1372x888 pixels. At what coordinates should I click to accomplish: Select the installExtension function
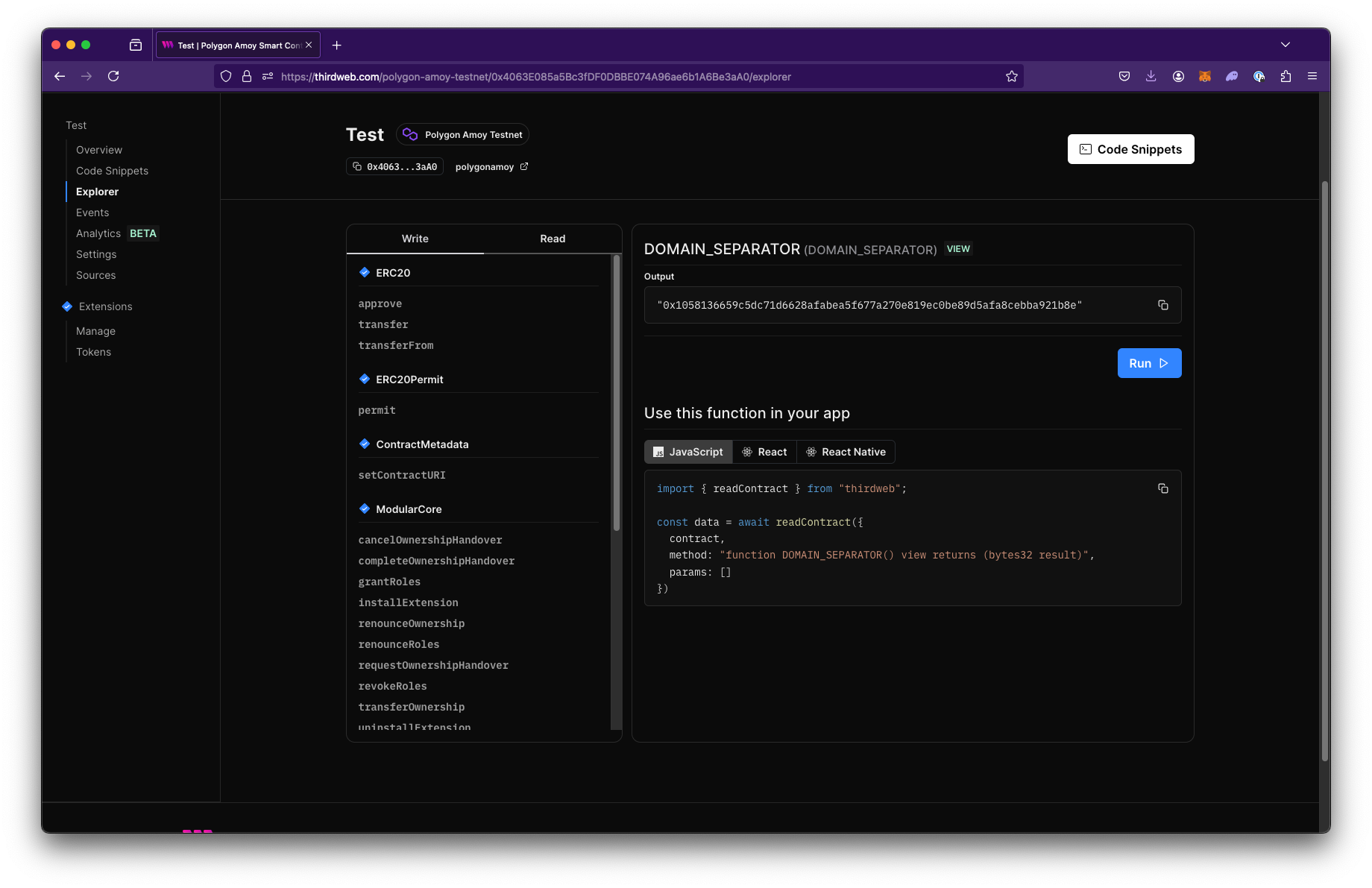[409, 602]
